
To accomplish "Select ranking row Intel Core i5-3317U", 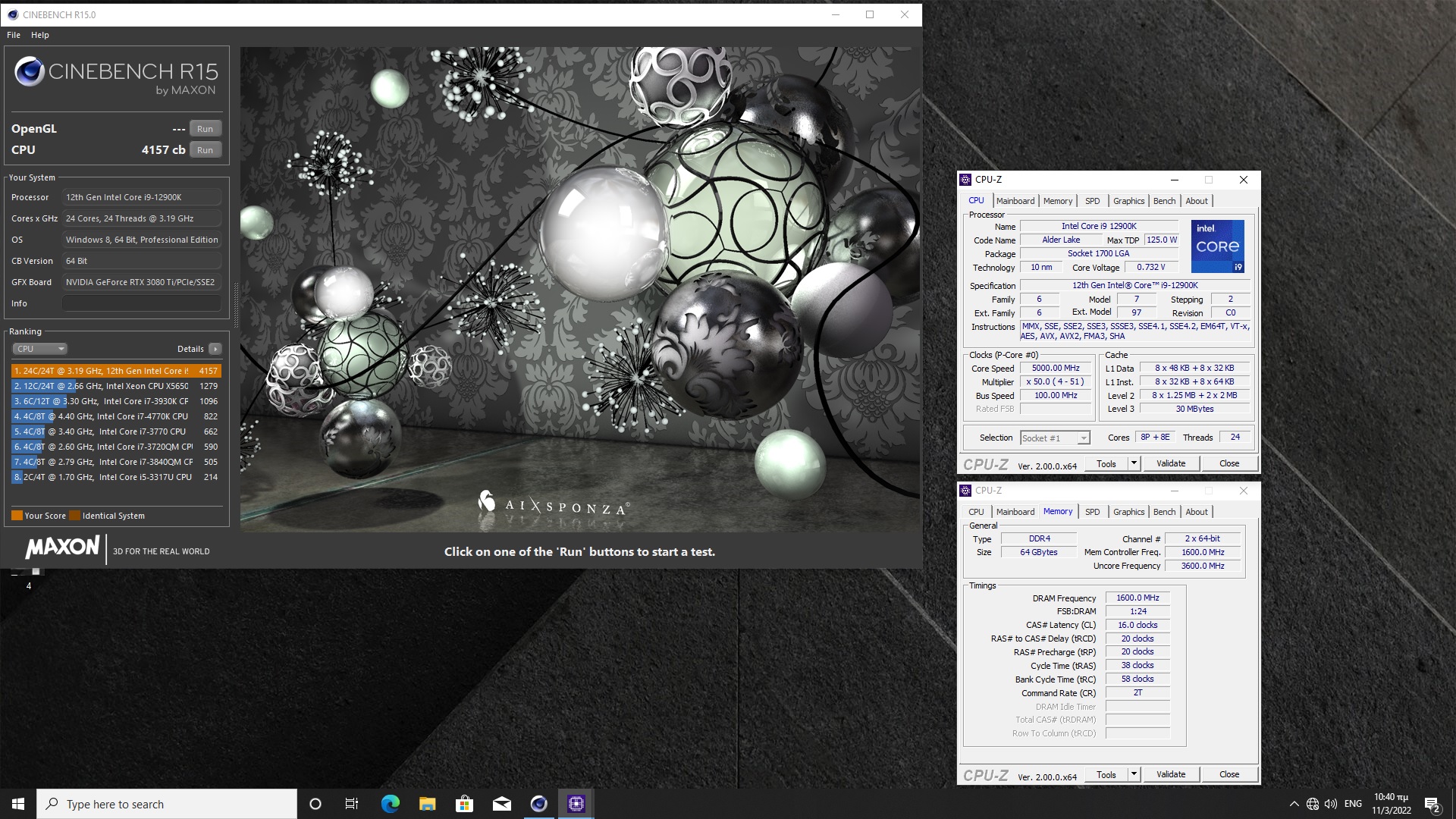I will (x=116, y=477).
